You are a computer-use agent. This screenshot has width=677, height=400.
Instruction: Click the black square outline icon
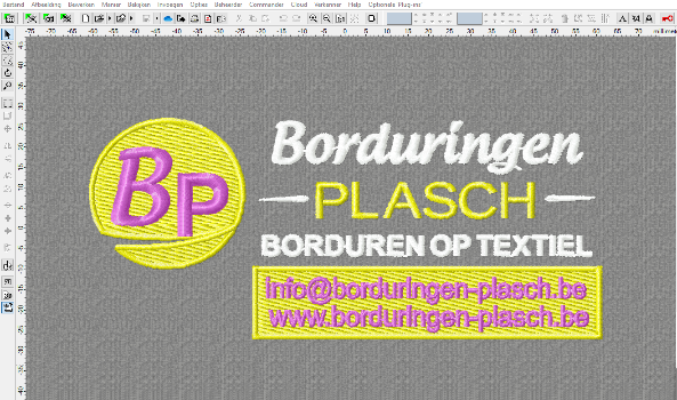371,19
